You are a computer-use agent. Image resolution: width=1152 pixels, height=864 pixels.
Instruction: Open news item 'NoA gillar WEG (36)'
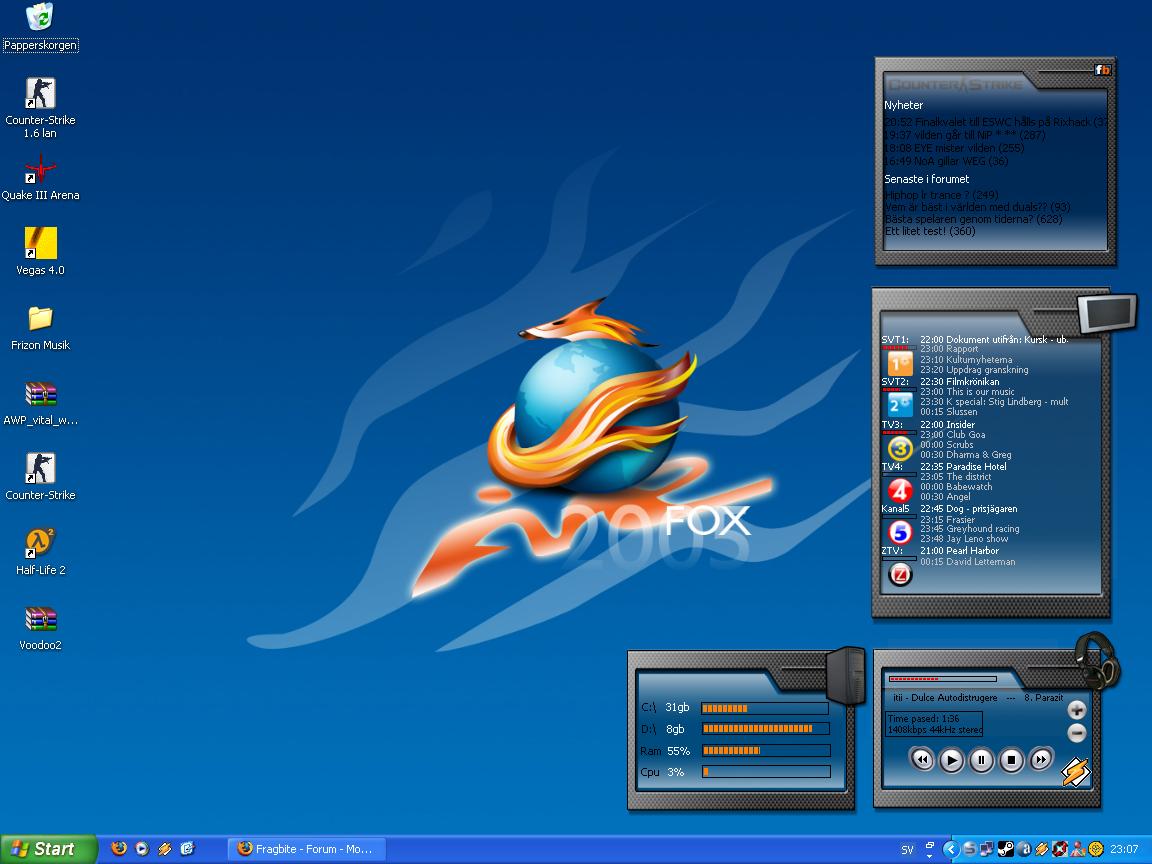tap(946, 161)
